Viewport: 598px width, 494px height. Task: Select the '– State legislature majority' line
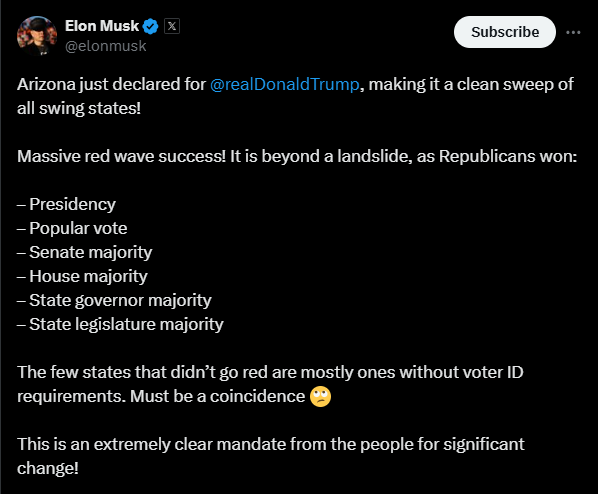[120, 325]
